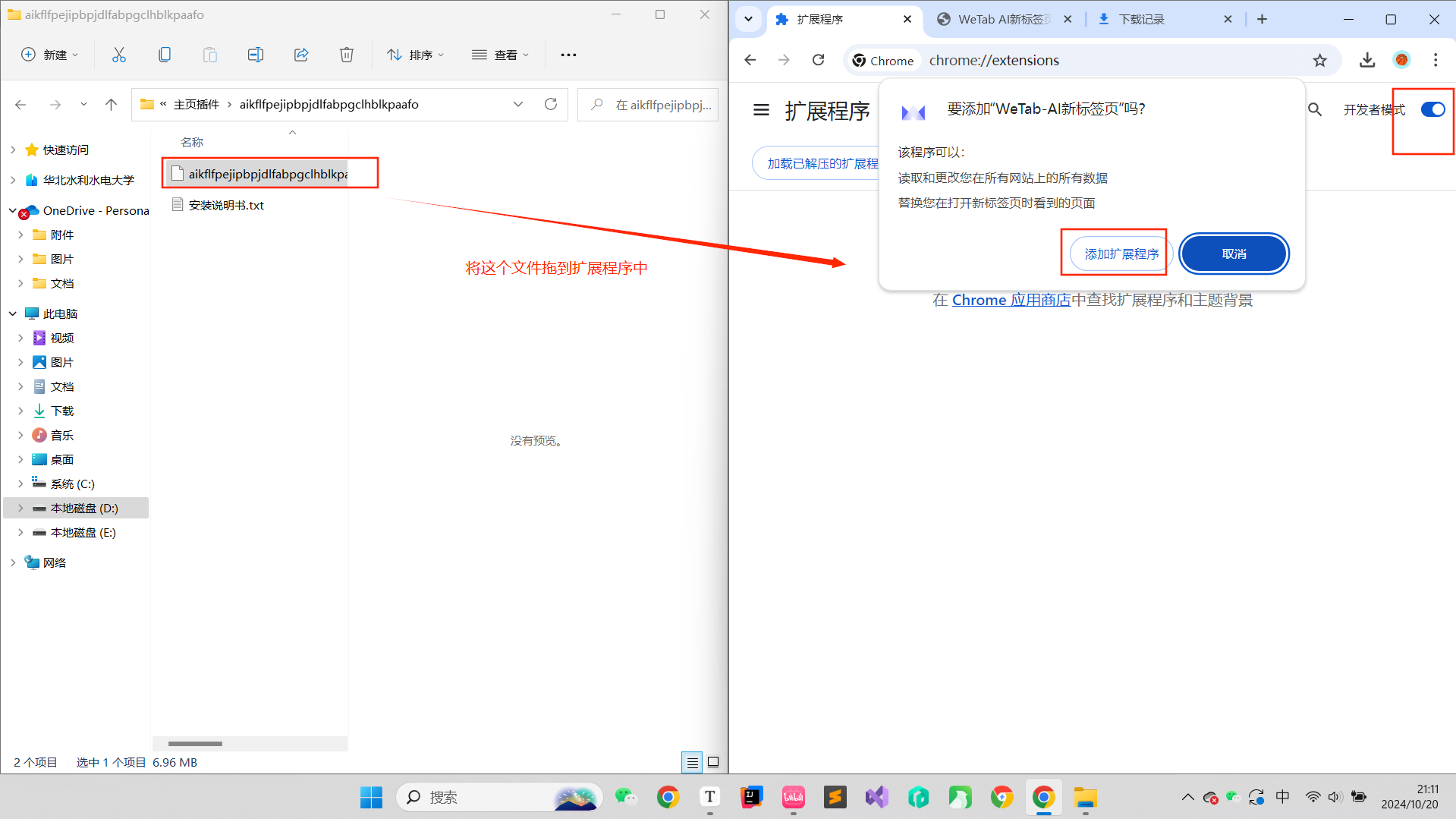Click the 名称 column header

pos(192,142)
